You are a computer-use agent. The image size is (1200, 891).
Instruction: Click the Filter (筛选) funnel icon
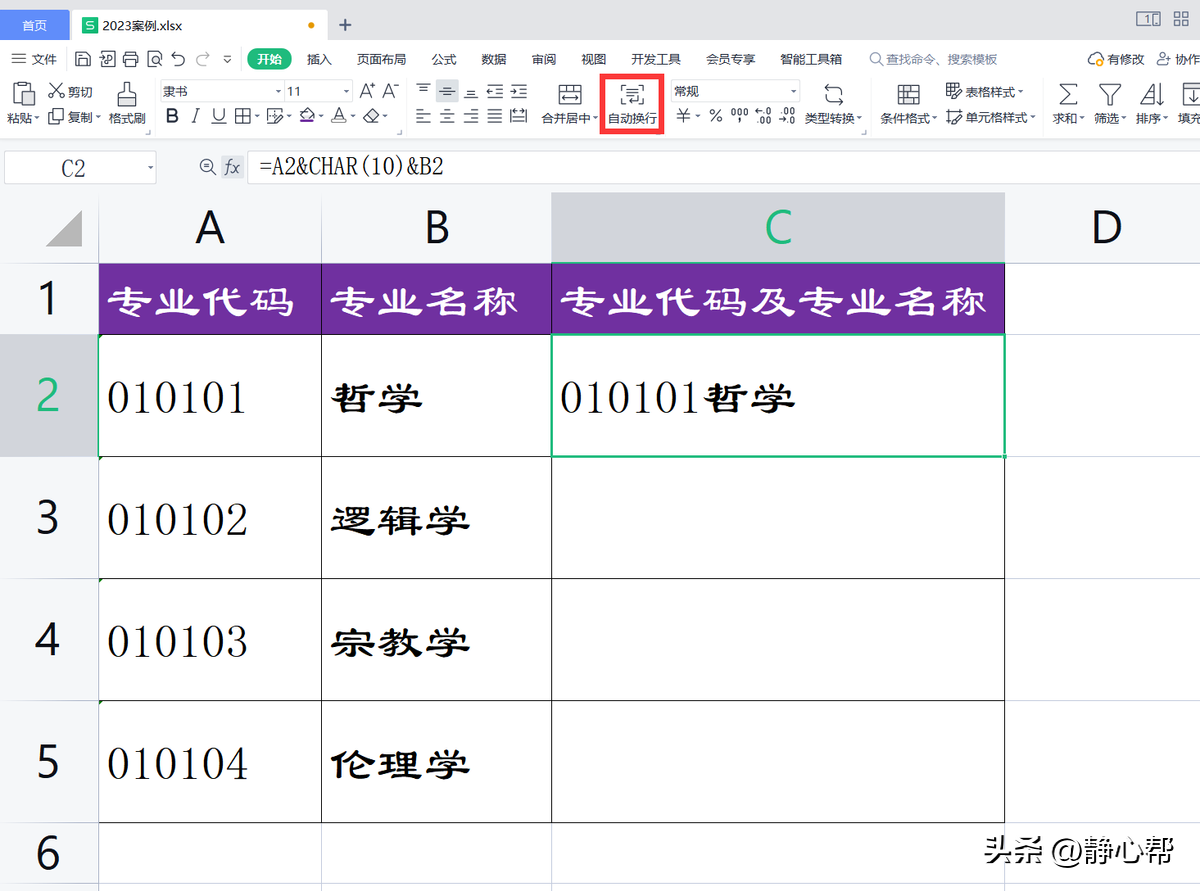pos(1109,95)
